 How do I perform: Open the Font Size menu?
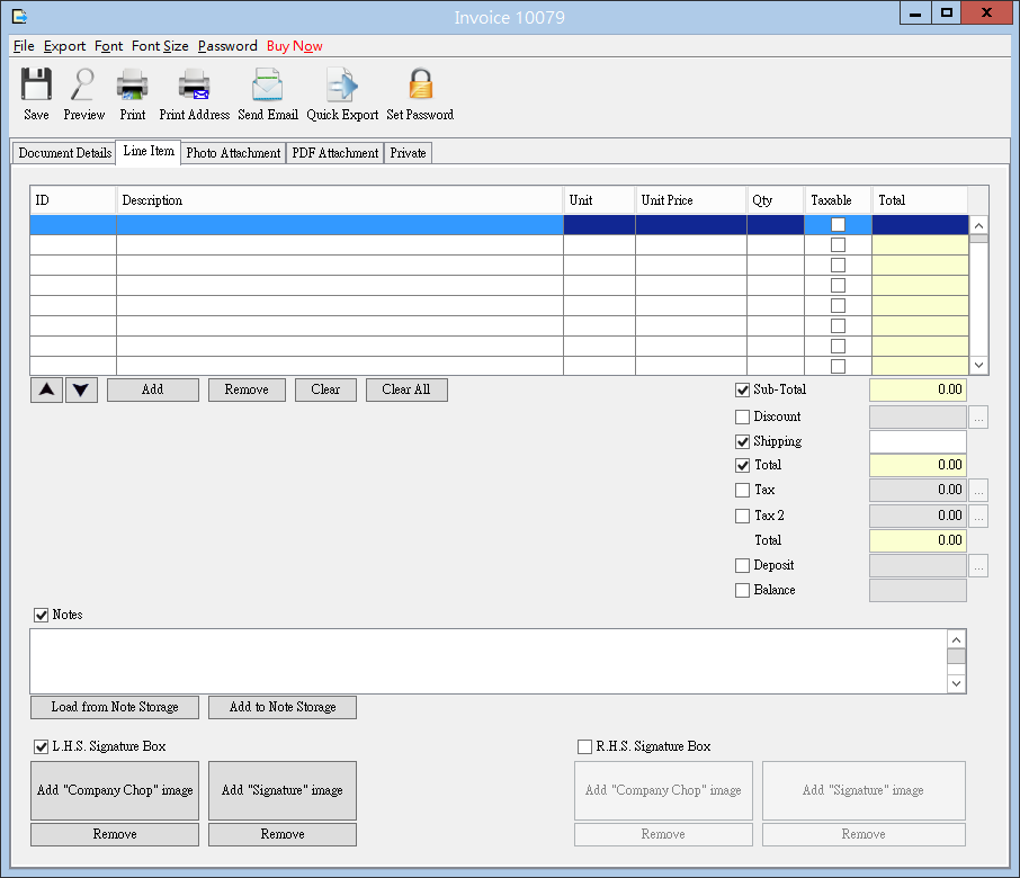(x=160, y=46)
